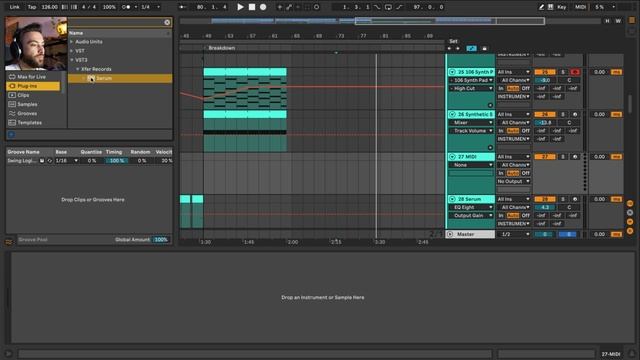
Task: Stop playback with the Stop button
Action: [x=252, y=7]
